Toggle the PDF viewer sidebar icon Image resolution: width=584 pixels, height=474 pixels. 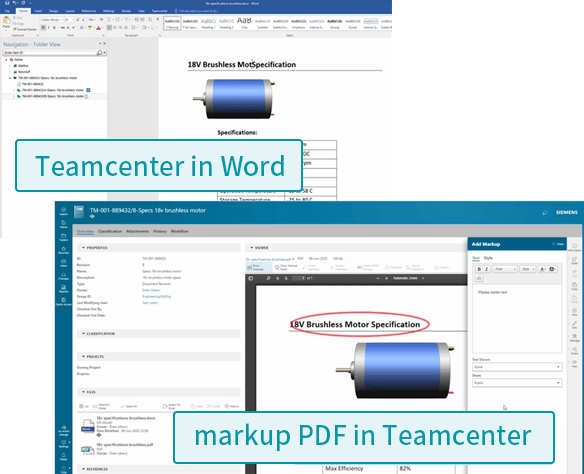[x=251, y=278]
